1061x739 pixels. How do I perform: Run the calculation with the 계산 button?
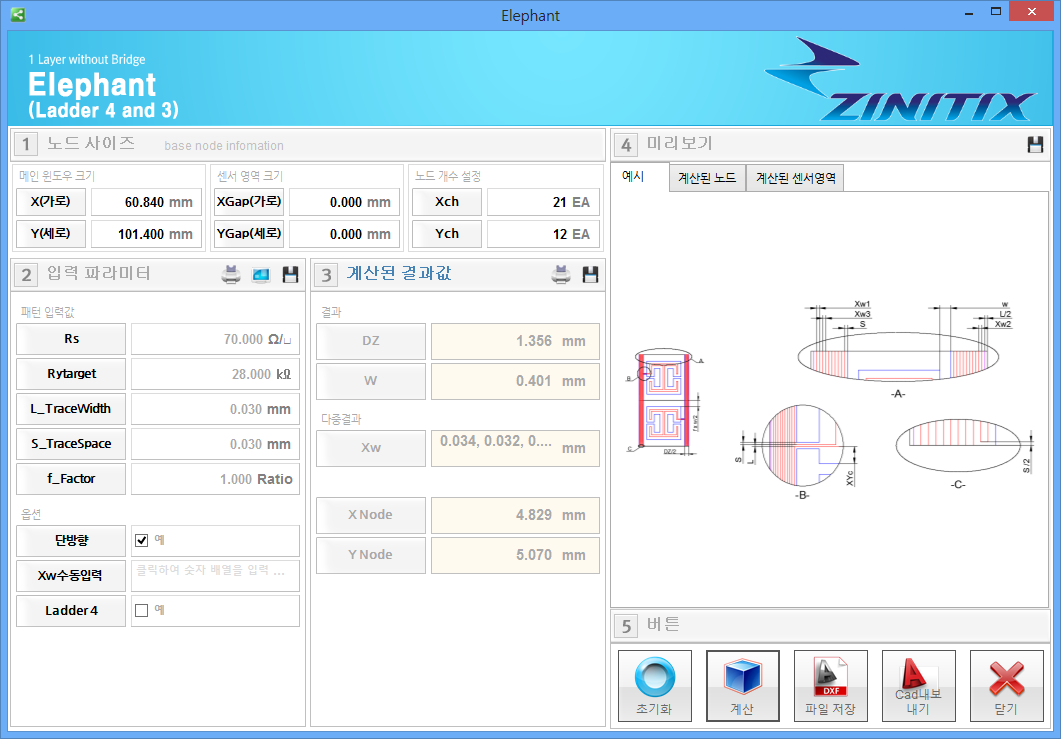pos(743,686)
